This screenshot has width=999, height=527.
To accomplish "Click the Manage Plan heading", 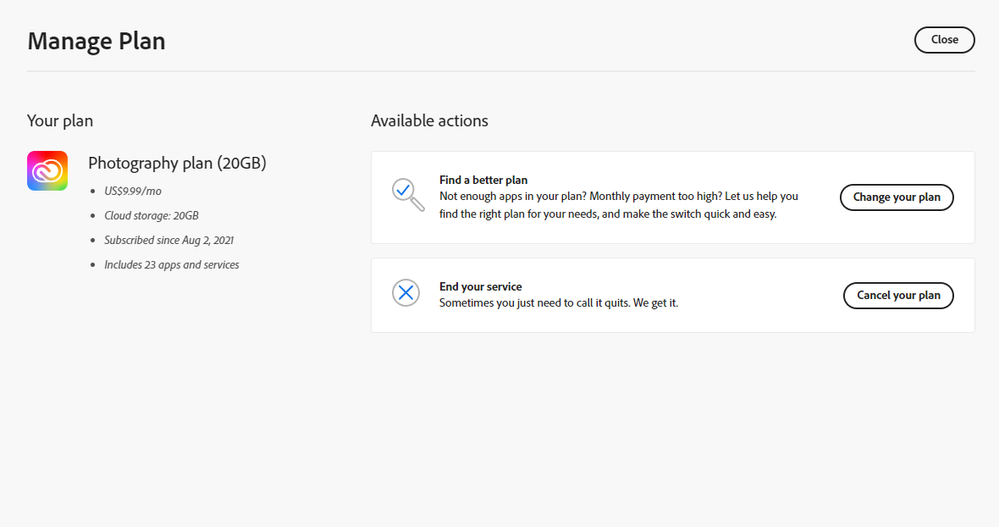I will pyautogui.click(x=96, y=41).
